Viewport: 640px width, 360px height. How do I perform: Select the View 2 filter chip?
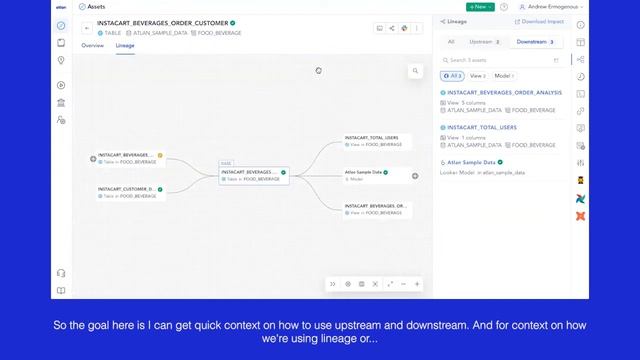point(478,76)
